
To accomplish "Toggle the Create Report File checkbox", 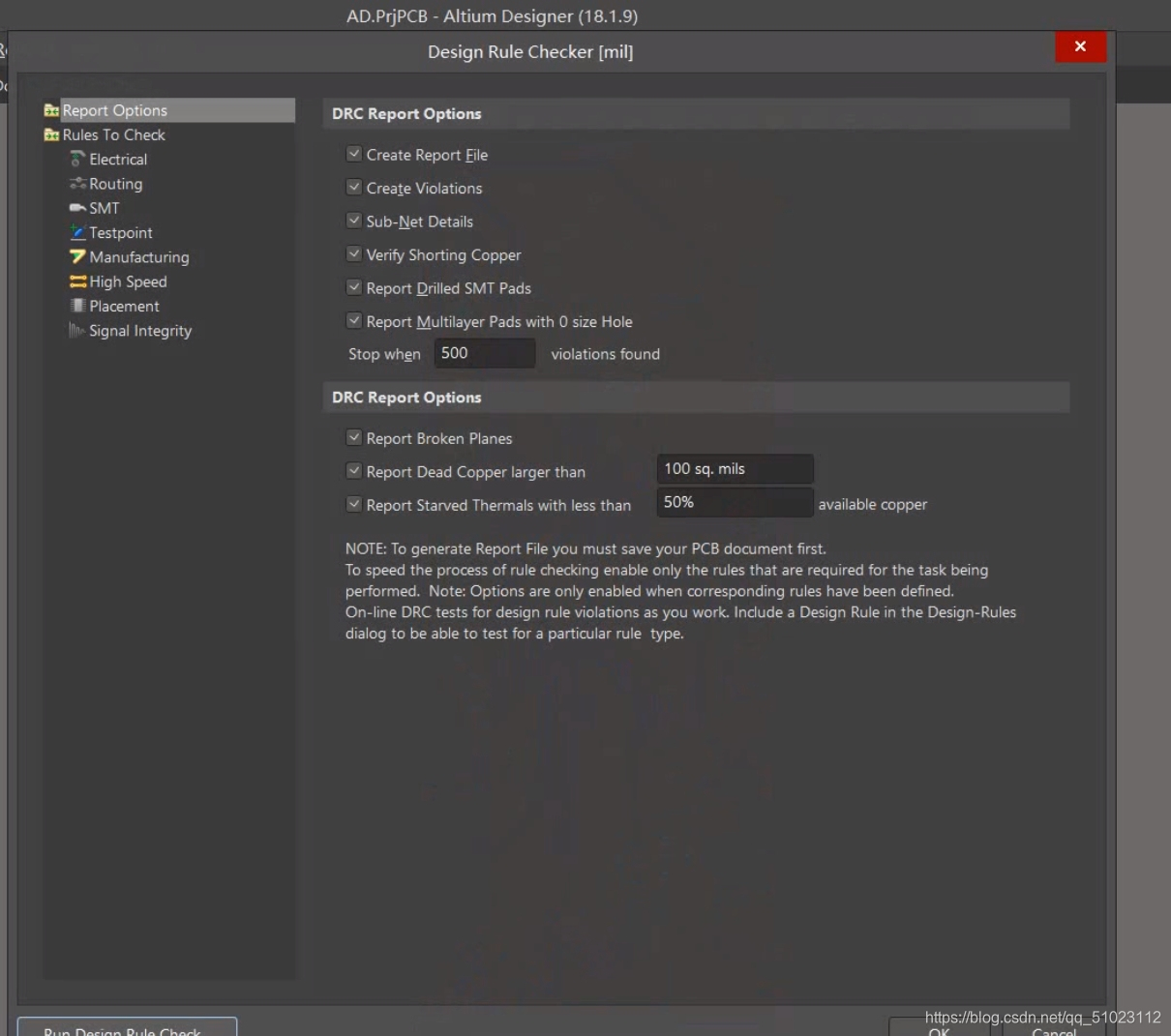I will point(354,154).
